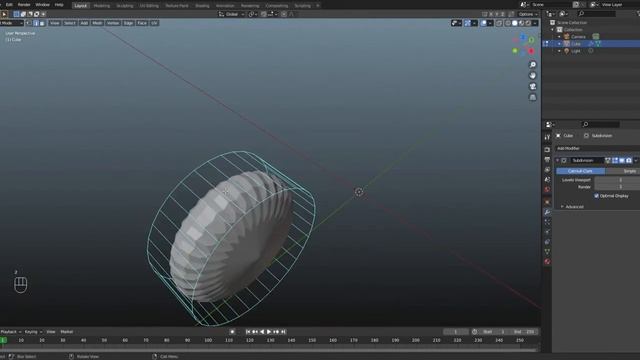
Task: Click the pan view hand icon
Action: point(532,76)
